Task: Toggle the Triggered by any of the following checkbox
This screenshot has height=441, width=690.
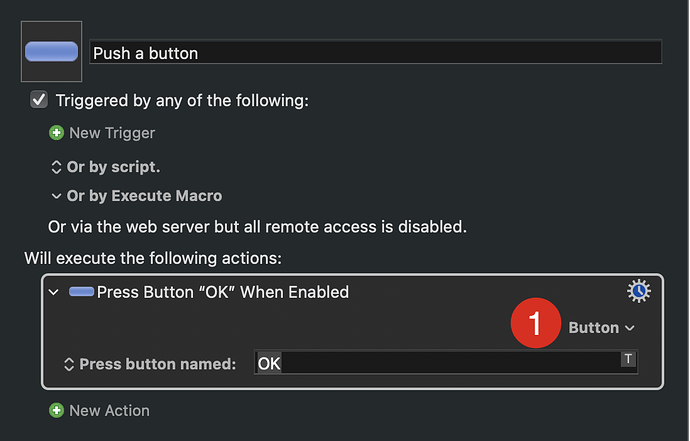Action: pyautogui.click(x=39, y=100)
